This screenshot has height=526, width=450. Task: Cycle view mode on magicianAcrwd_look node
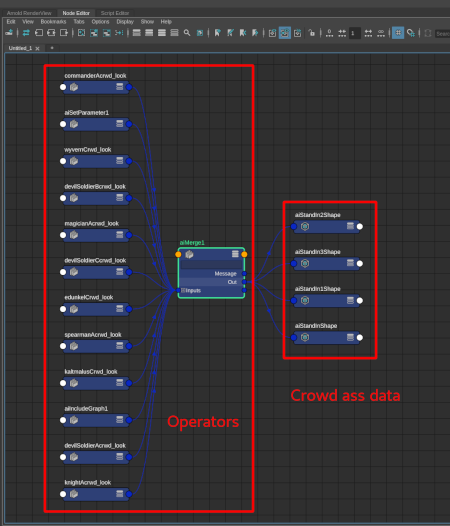coord(119,234)
